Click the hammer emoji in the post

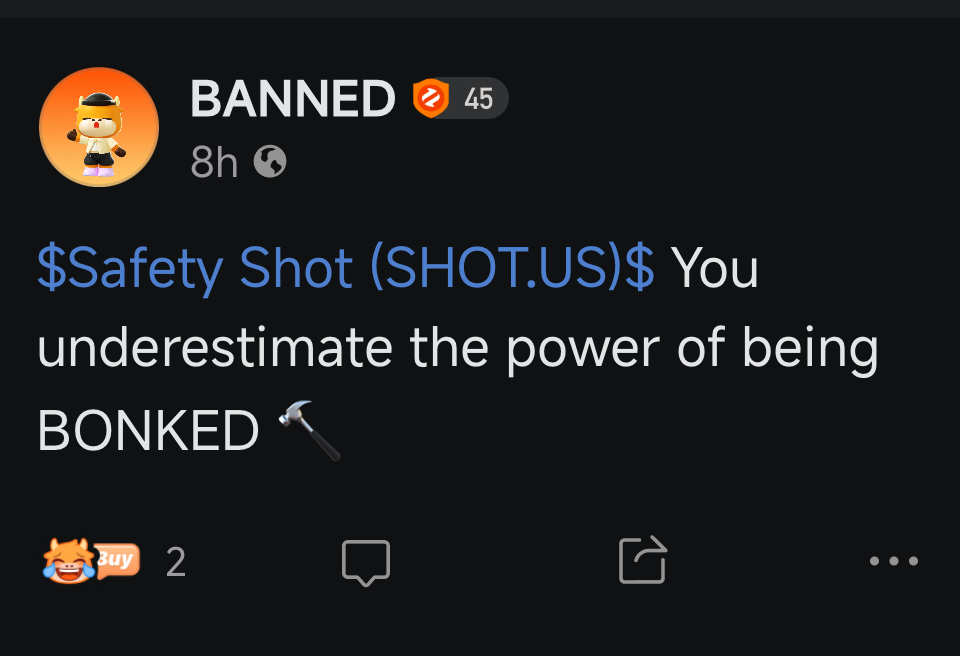click(x=309, y=430)
